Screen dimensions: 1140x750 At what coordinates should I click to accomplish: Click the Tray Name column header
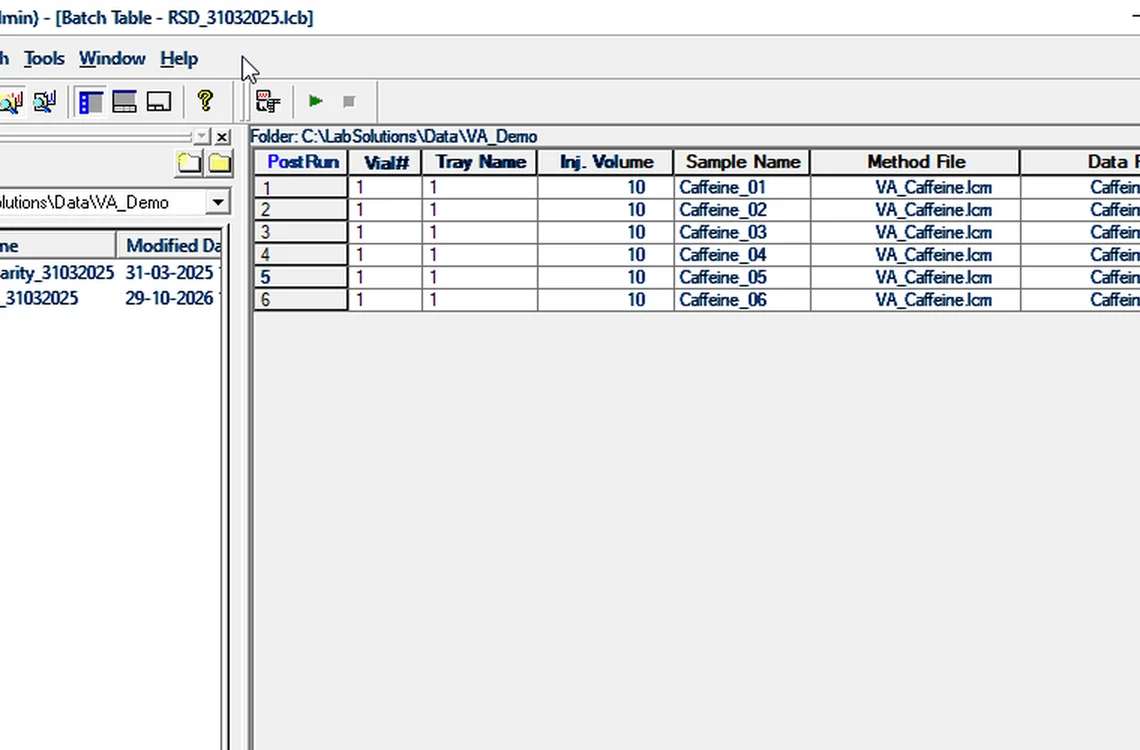[x=480, y=161]
